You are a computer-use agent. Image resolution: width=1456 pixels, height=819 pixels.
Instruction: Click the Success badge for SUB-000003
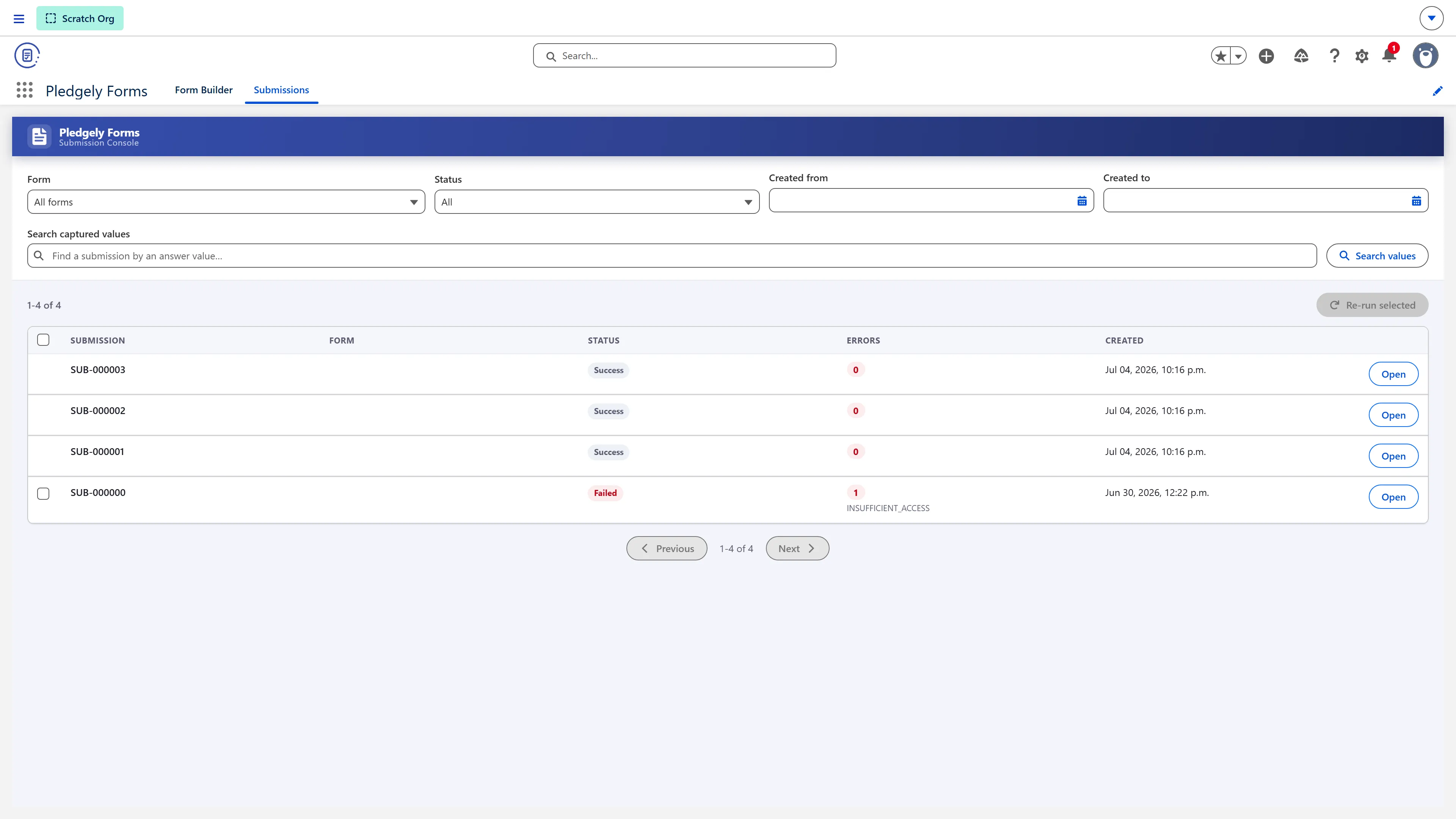tap(608, 370)
